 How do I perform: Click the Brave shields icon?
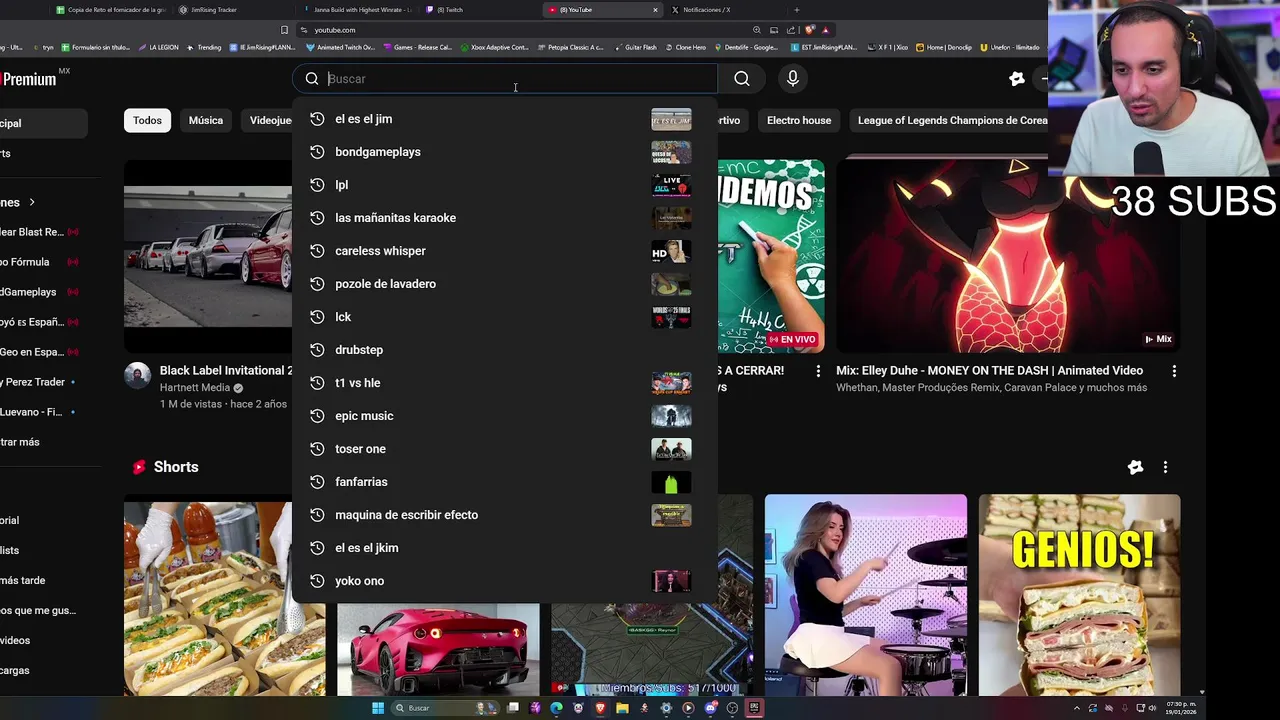pyautogui.click(x=809, y=30)
